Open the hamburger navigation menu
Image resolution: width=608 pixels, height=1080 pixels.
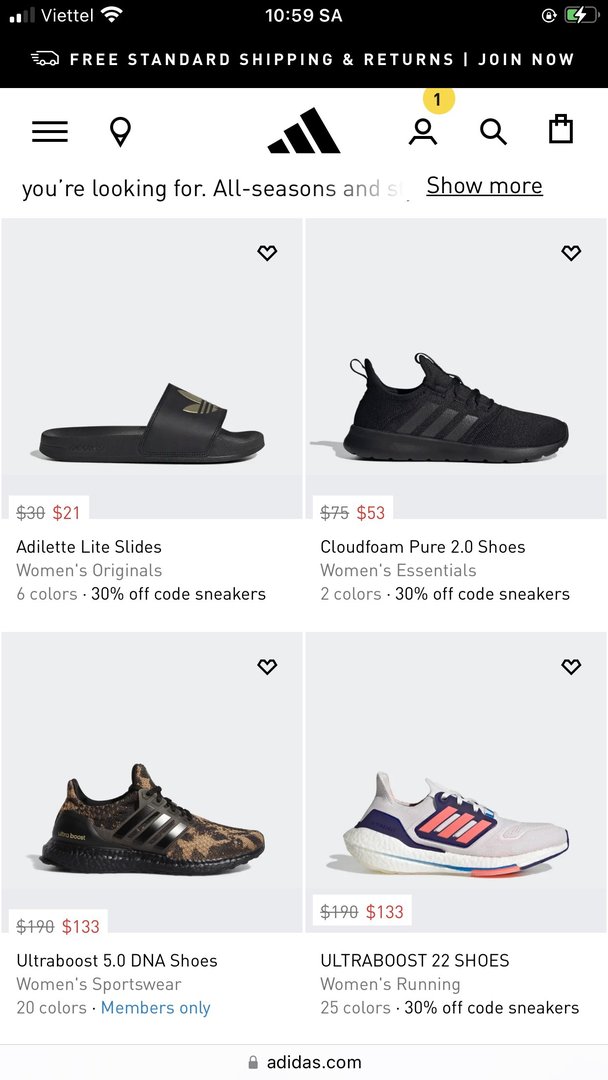click(50, 132)
